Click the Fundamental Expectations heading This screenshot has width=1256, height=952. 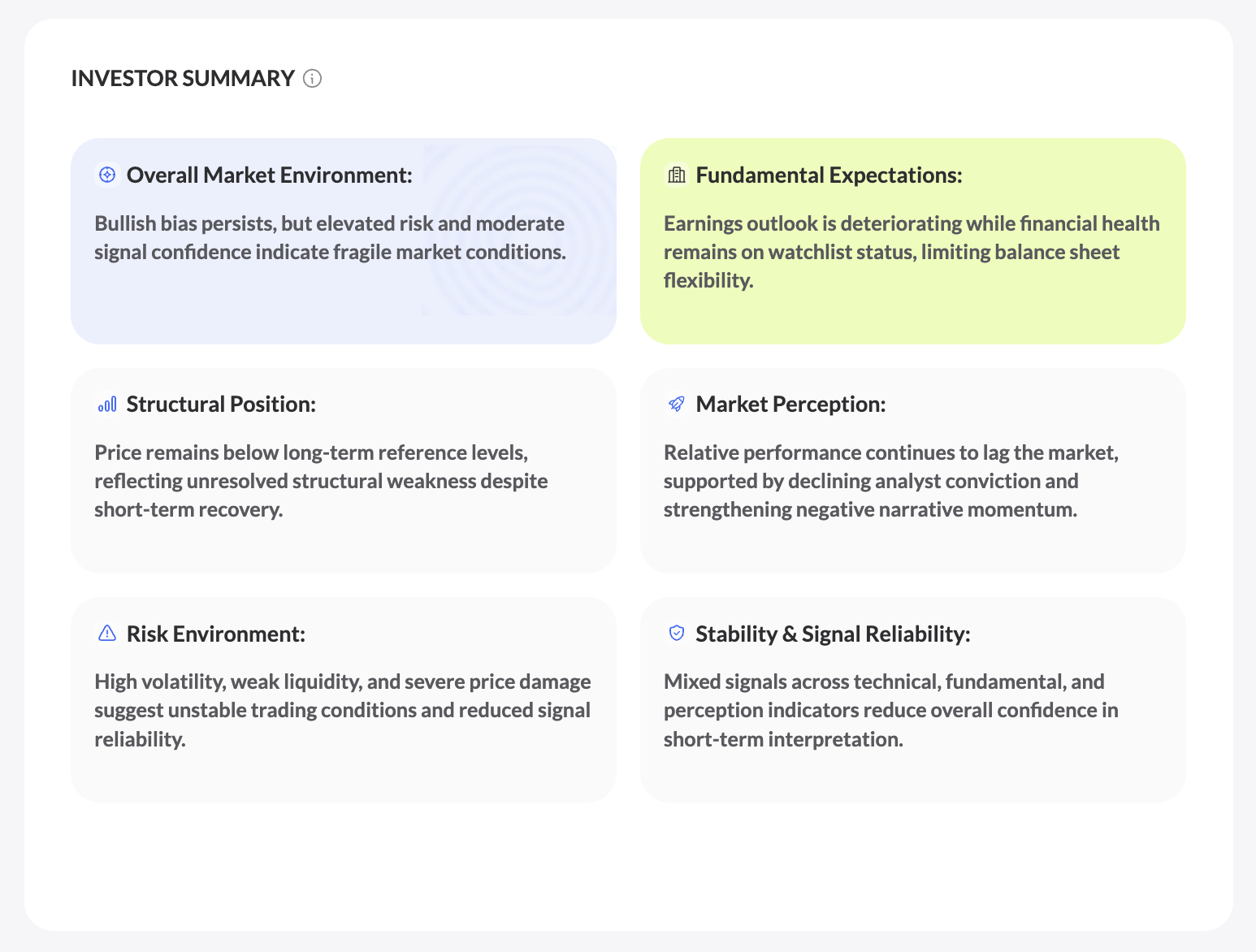(829, 175)
